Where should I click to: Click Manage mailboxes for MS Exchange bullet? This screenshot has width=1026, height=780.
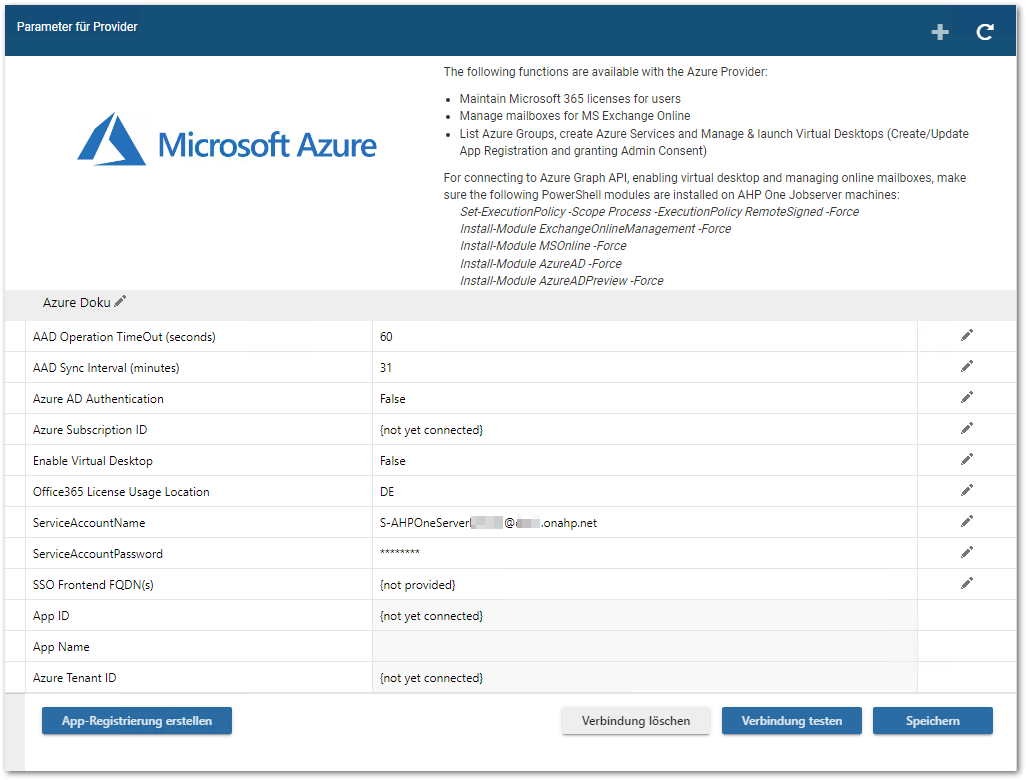click(575, 116)
